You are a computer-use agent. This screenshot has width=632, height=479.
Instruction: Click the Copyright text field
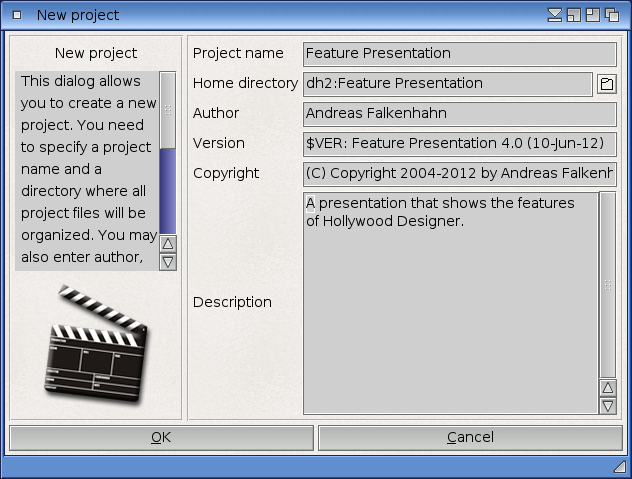459,174
